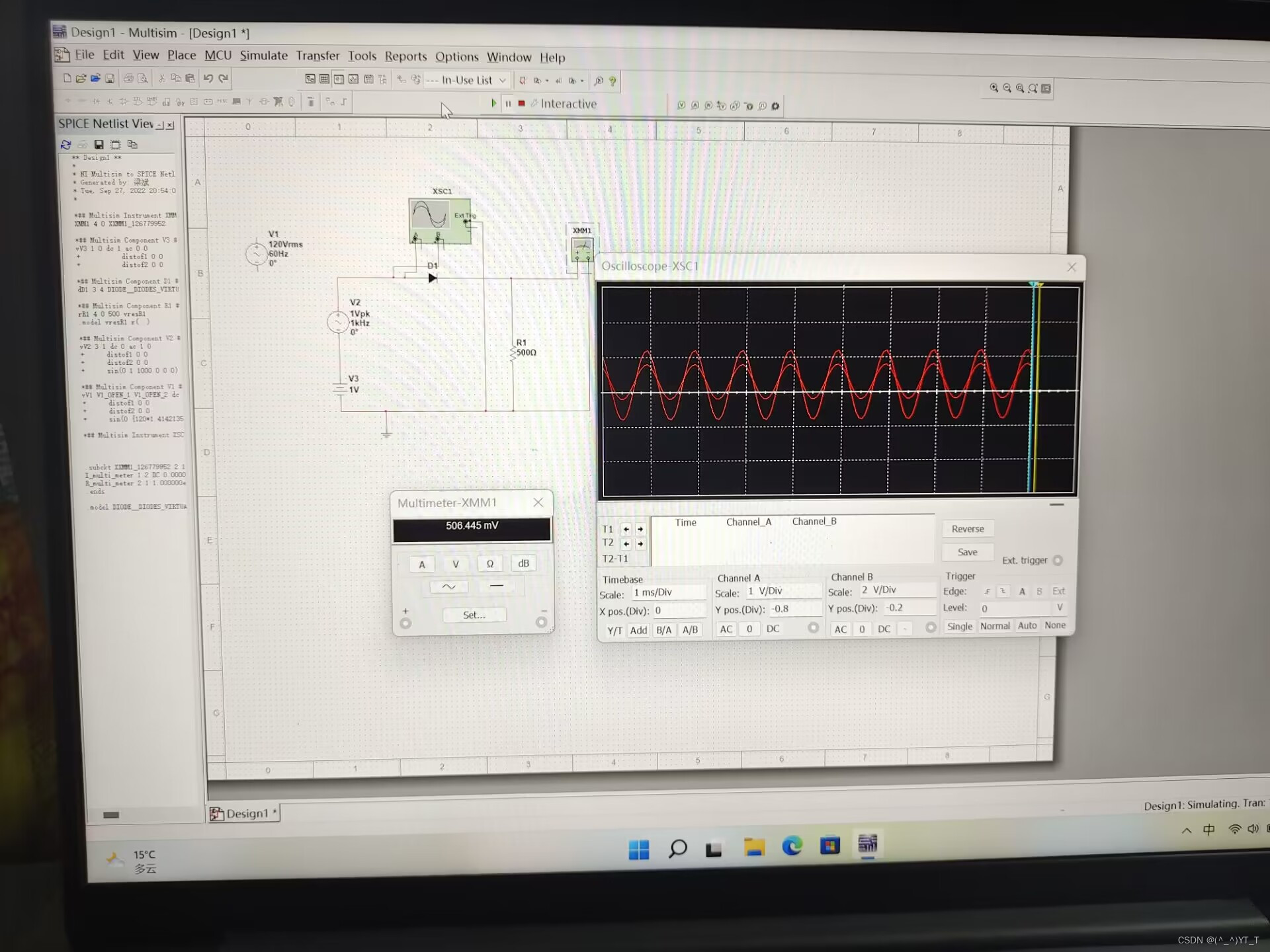Image resolution: width=1270 pixels, height=952 pixels.
Task: Click the Undo toolbar icon
Action: (x=209, y=77)
